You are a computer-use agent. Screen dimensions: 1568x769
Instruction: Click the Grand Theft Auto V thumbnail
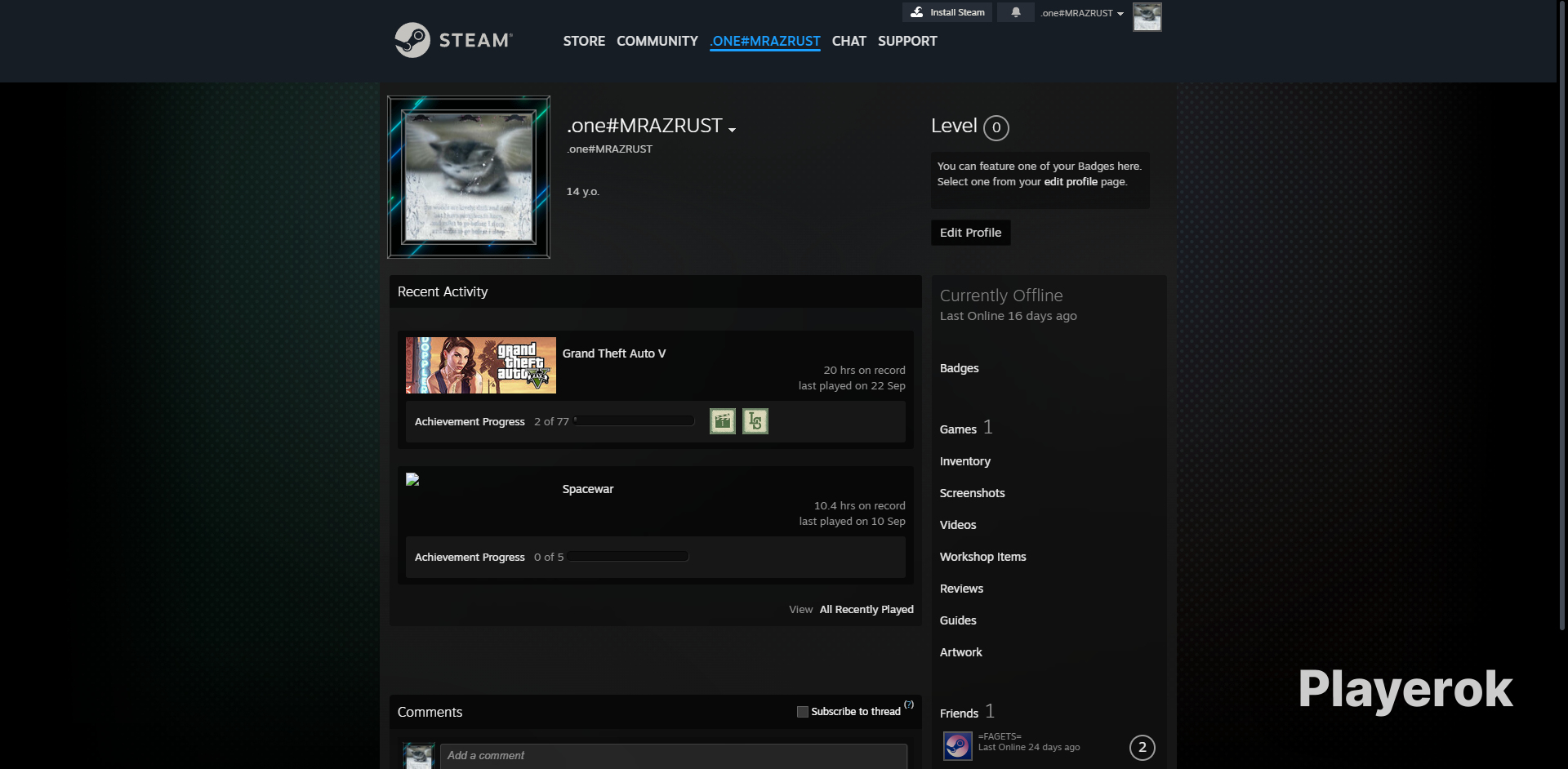coord(481,366)
